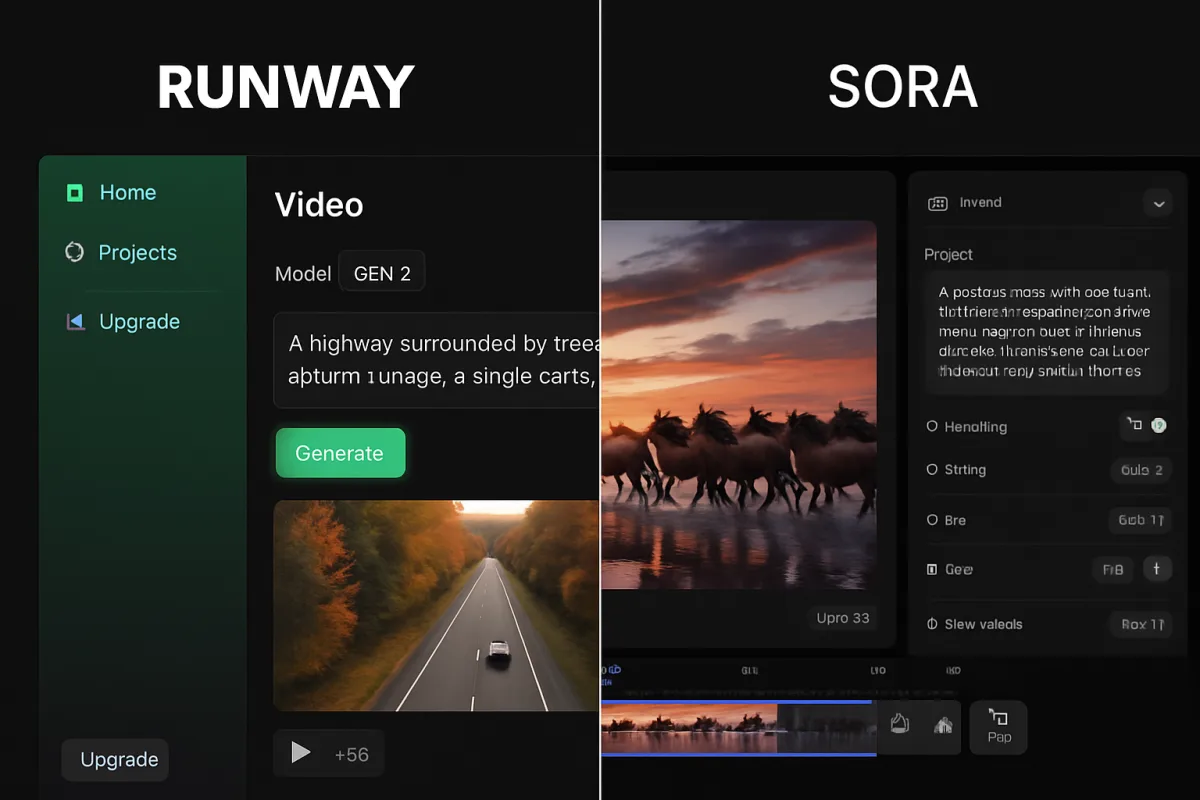The image size is (1200, 800).
Task: Click the green Generate button
Action: (x=340, y=453)
